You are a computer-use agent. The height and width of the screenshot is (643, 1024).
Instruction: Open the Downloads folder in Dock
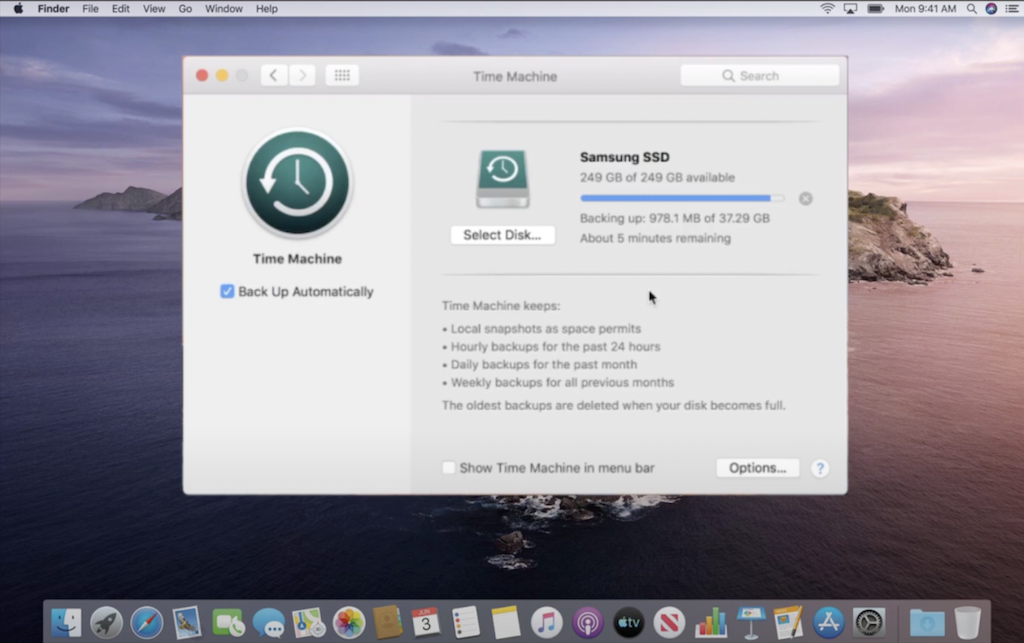click(927, 622)
